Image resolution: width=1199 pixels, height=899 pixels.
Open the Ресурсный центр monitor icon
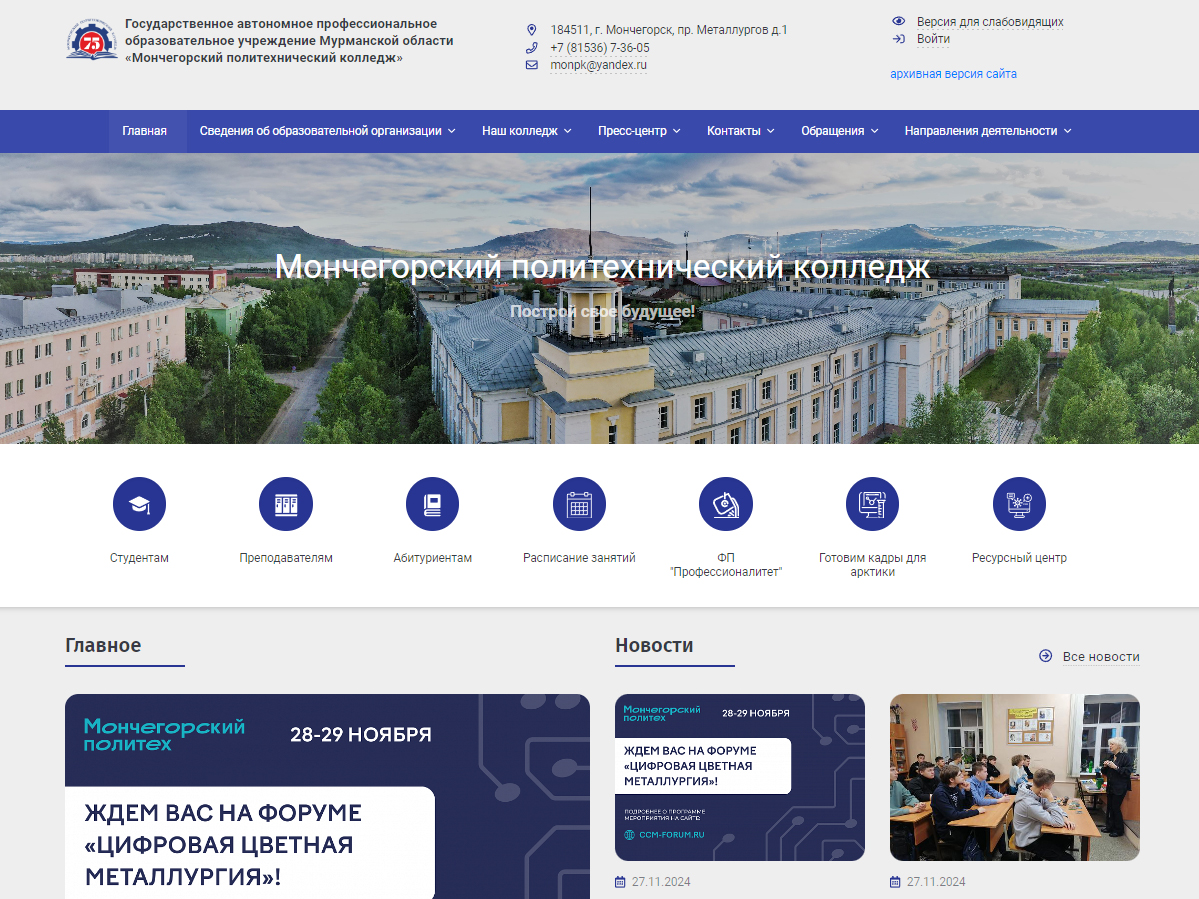tap(1018, 503)
